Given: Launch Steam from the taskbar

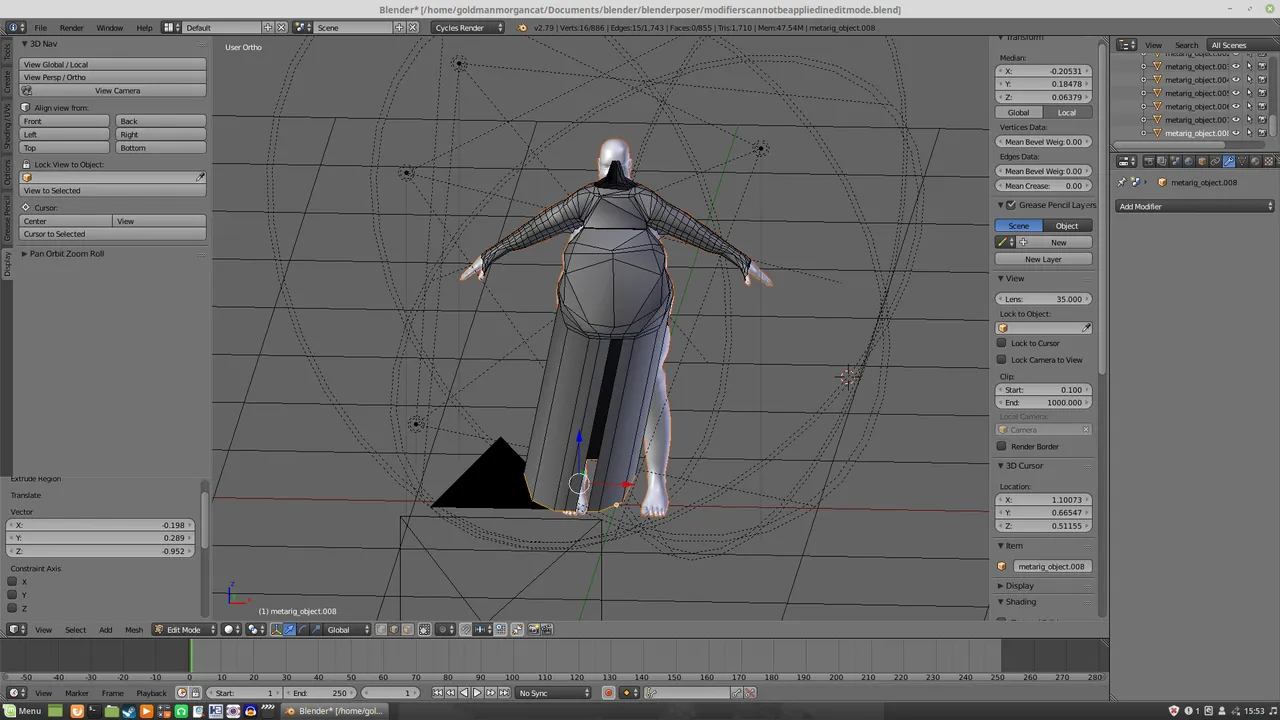Looking at the screenshot, I should click(129, 711).
